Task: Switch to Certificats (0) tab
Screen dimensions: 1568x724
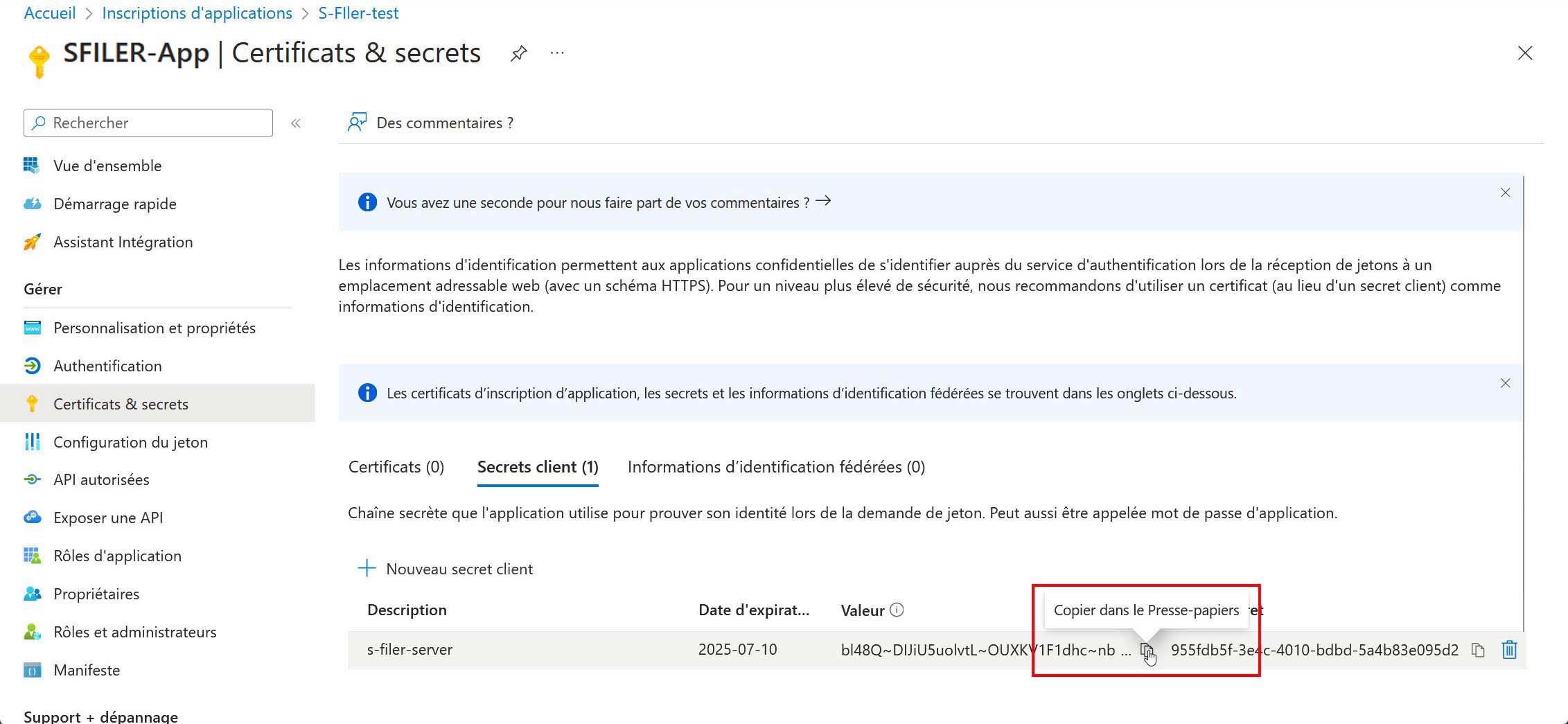Action: [396, 467]
